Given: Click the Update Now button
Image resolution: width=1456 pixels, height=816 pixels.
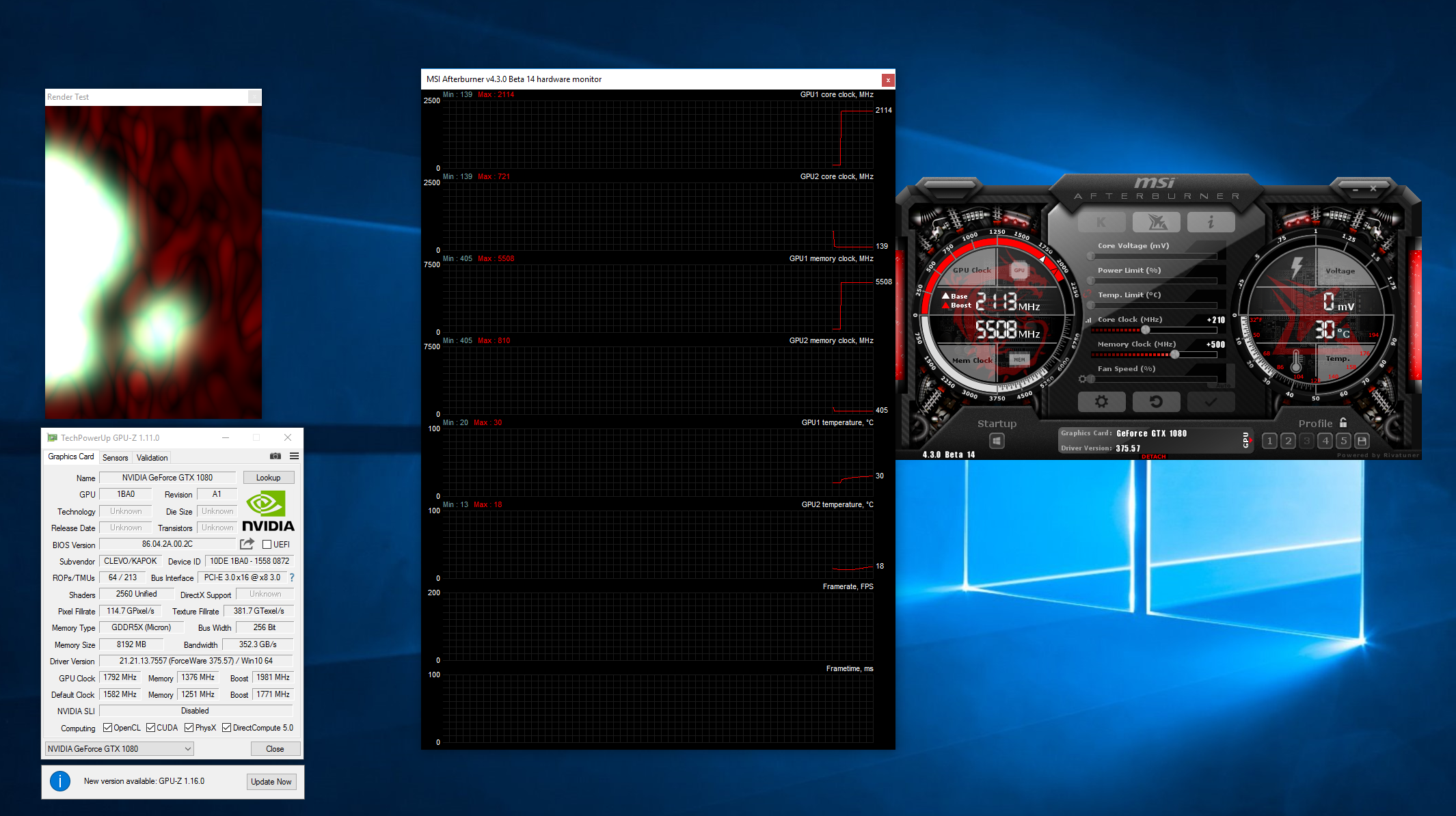Looking at the screenshot, I should [271, 782].
